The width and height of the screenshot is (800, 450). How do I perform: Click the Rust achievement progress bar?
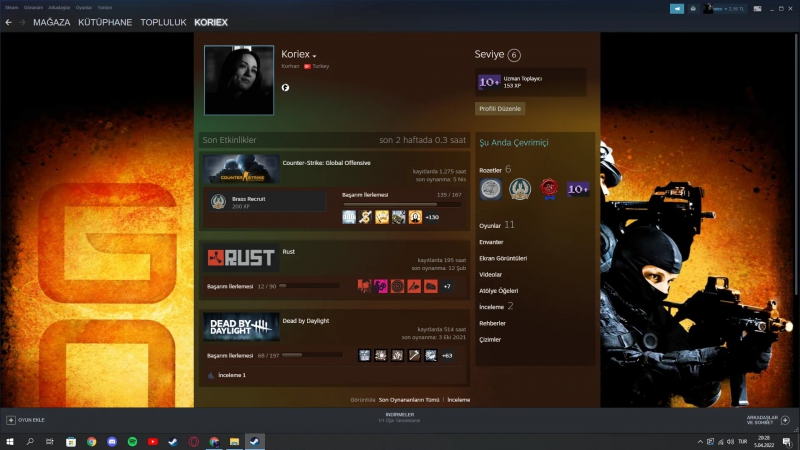coord(309,286)
